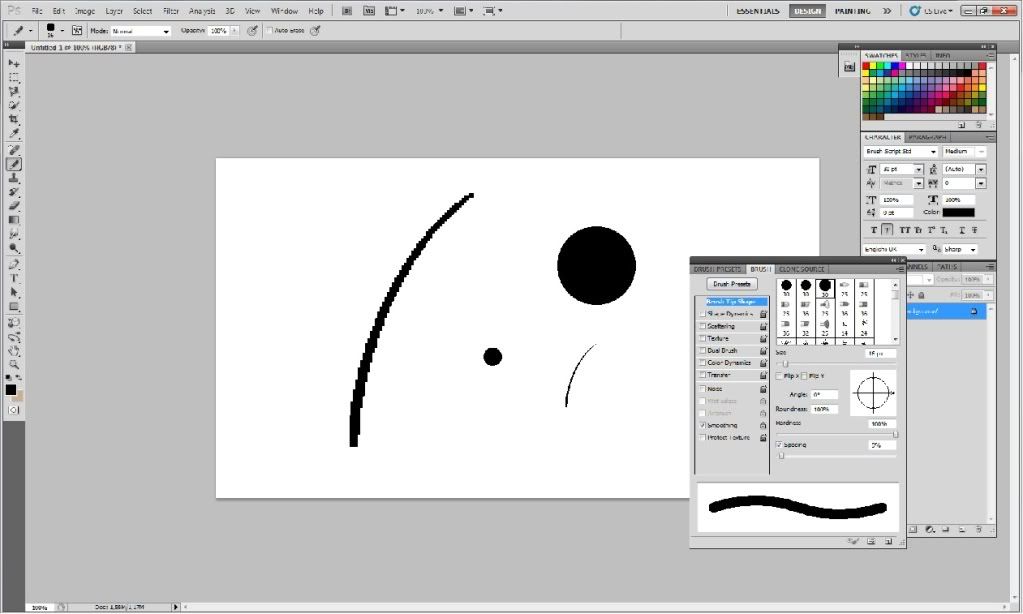Select the Dodge tool

[14, 248]
